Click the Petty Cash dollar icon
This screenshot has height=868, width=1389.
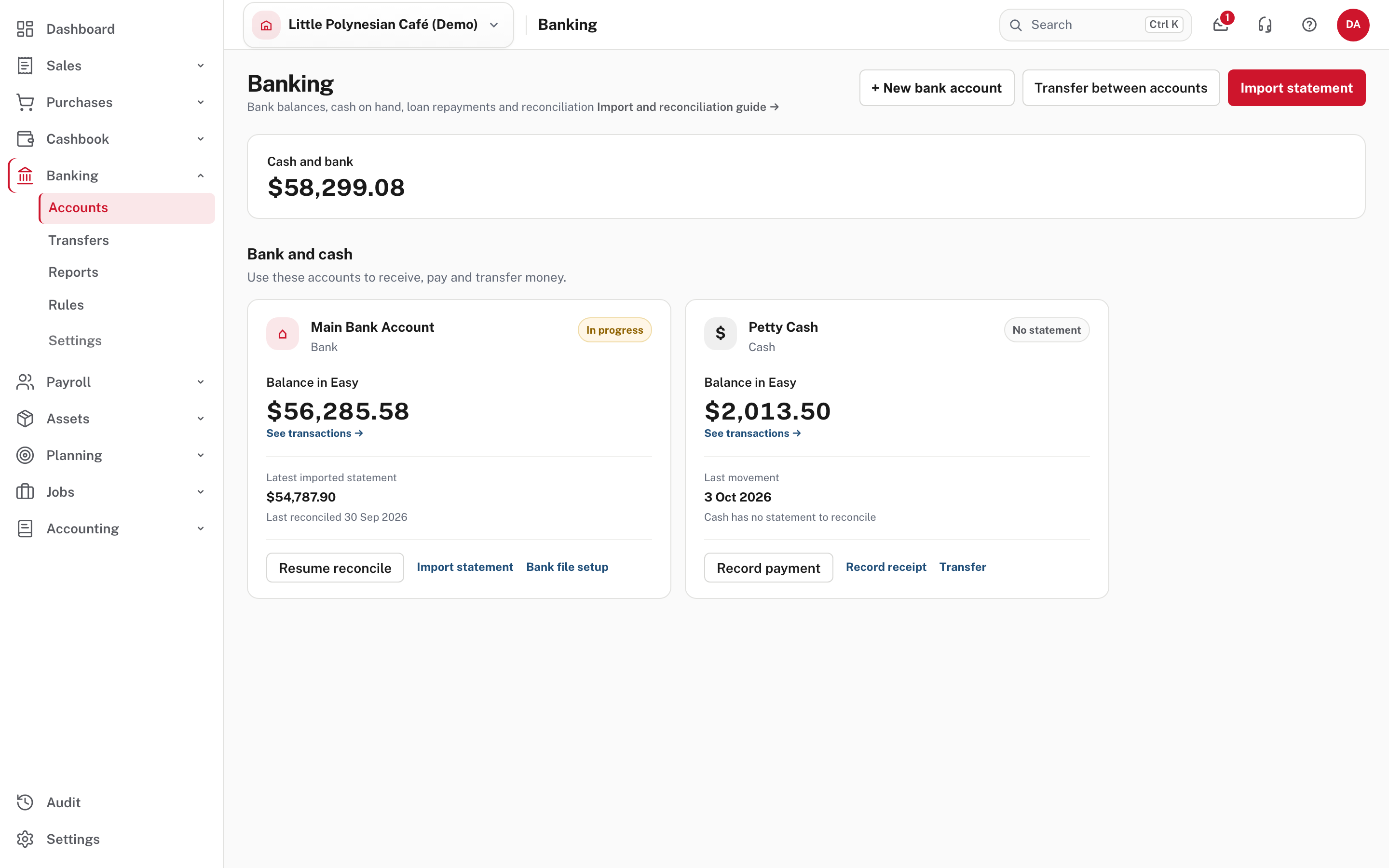pos(721,334)
